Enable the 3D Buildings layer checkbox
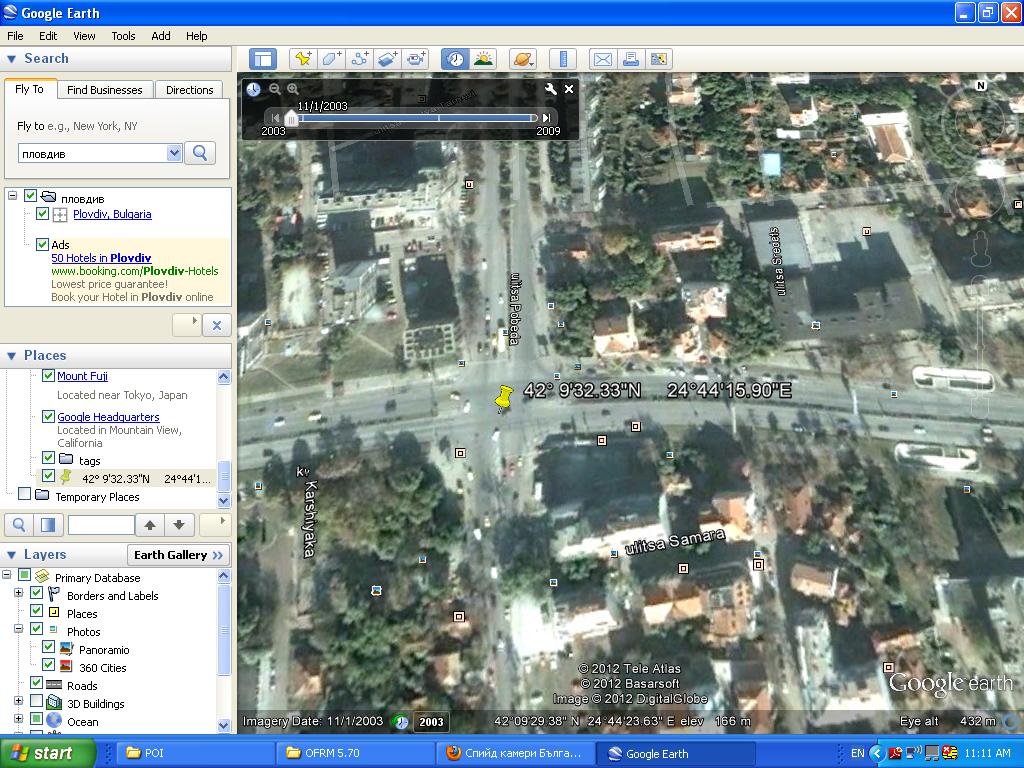This screenshot has height=768, width=1024. pyautogui.click(x=37, y=703)
